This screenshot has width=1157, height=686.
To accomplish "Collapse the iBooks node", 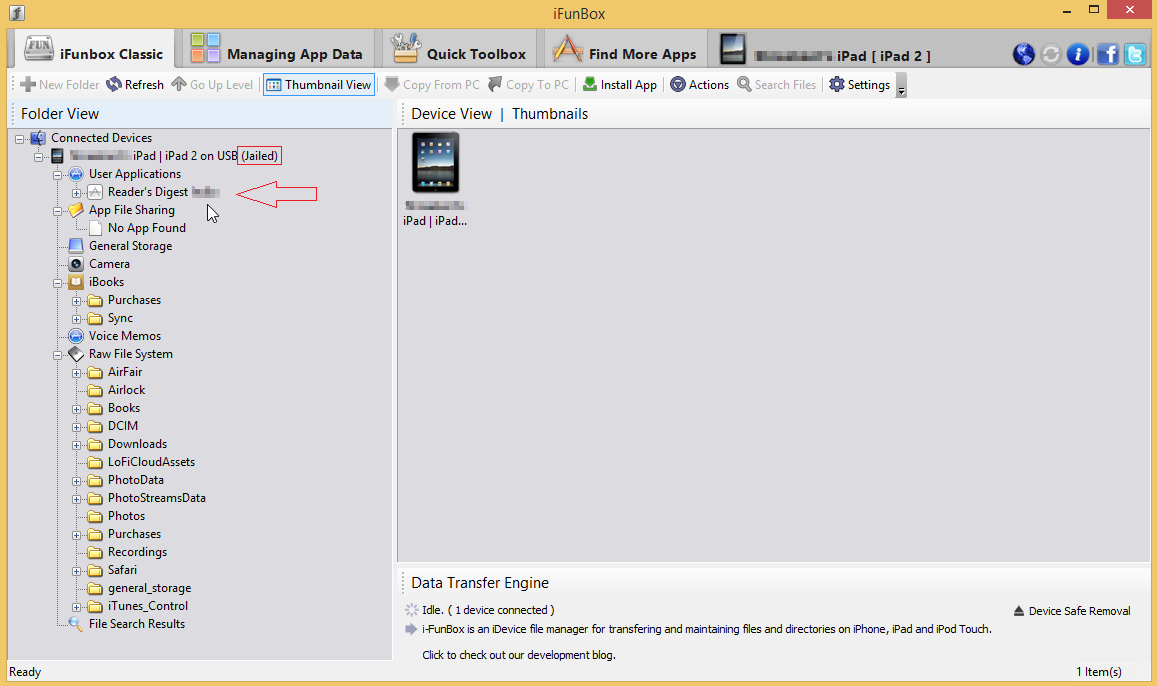I will (58, 283).
